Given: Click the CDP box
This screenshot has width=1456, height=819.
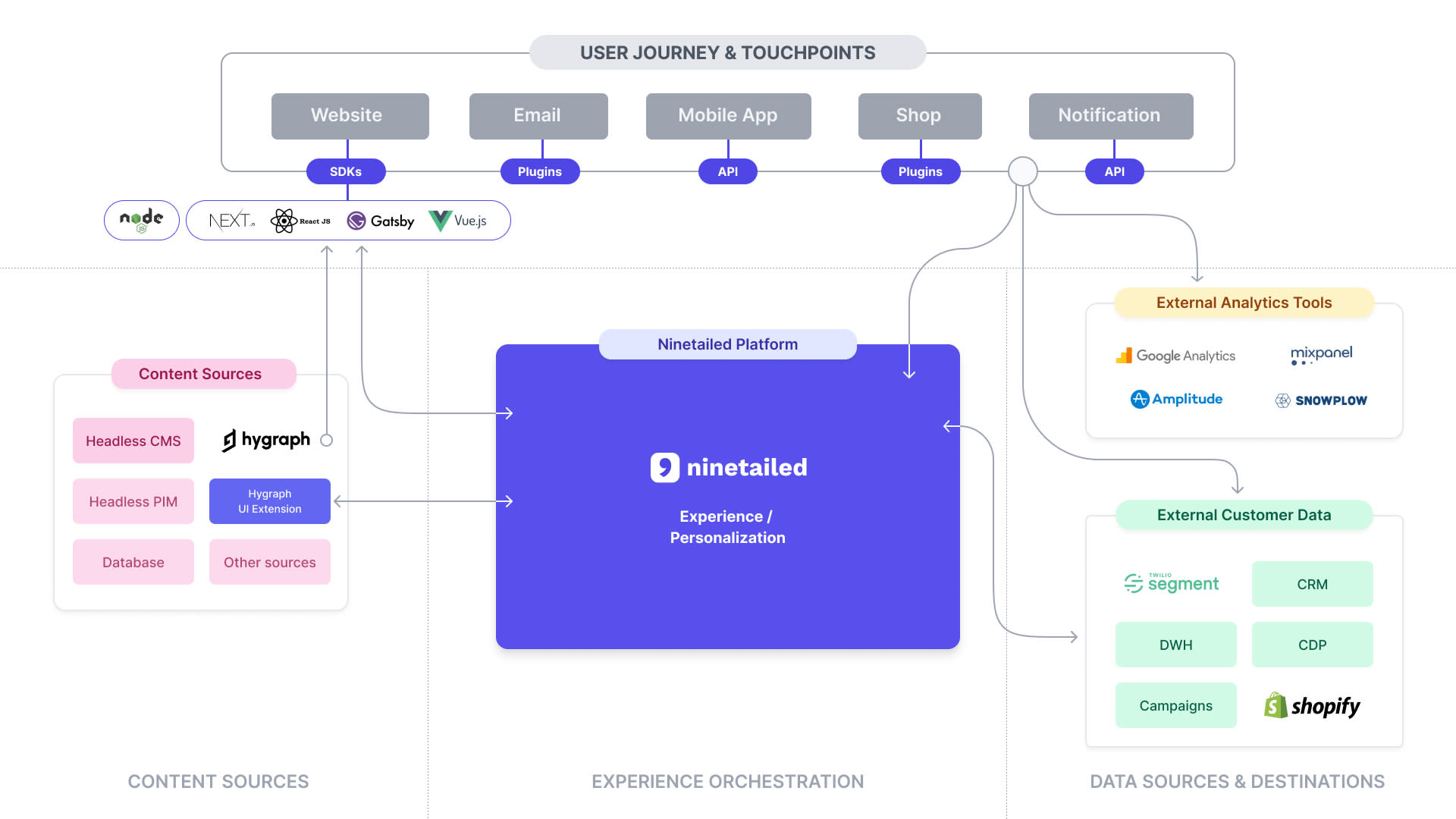Looking at the screenshot, I should click(x=1312, y=645).
